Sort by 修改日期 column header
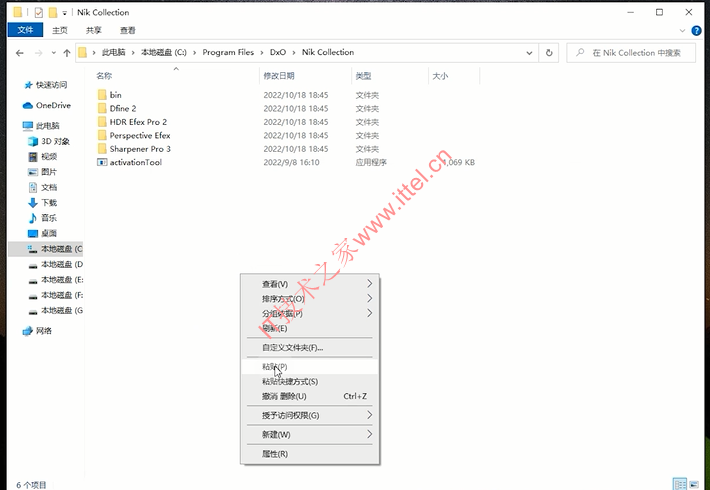Image resolution: width=710 pixels, height=490 pixels. [x=279, y=76]
